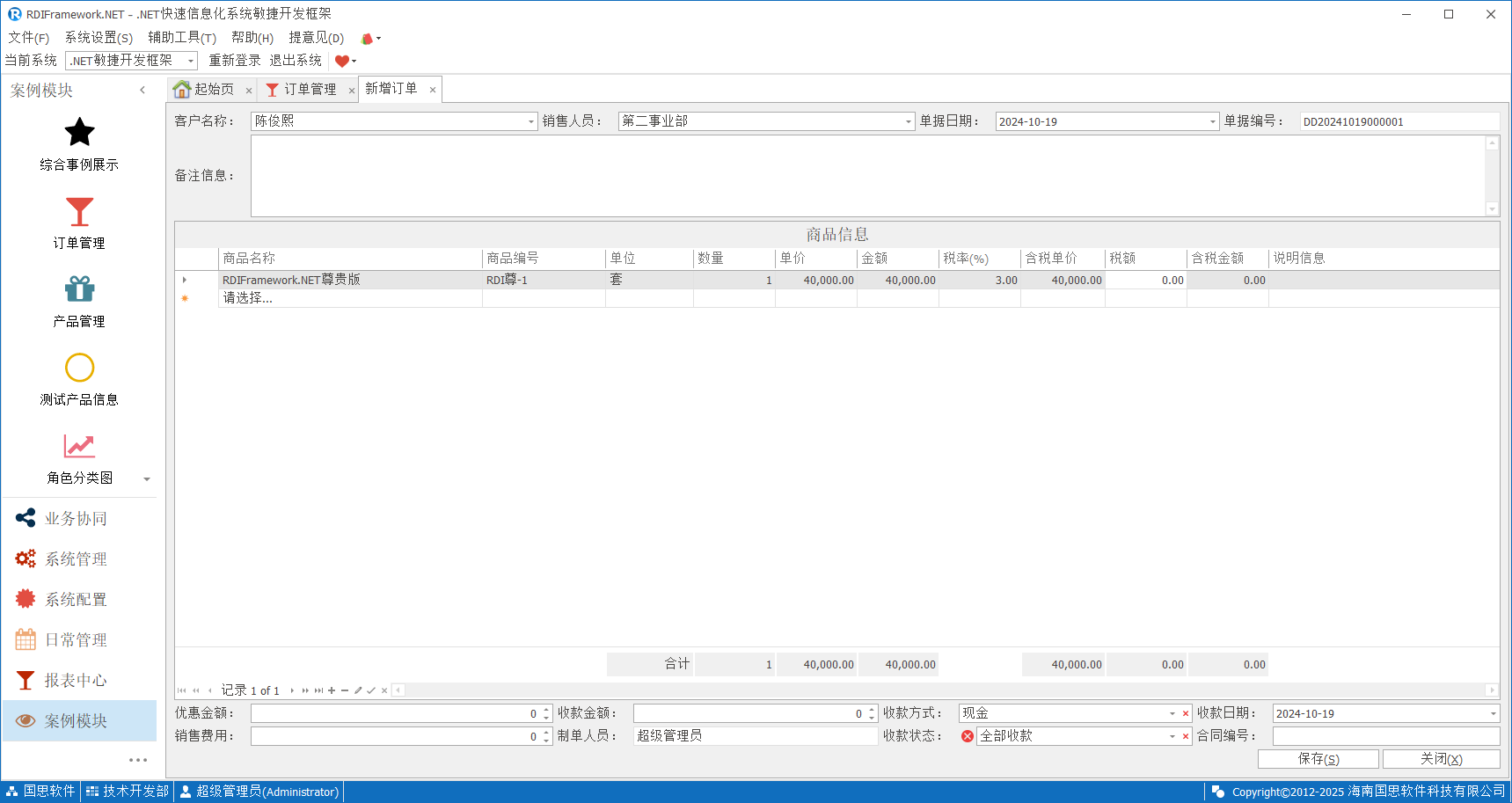Image resolution: width=1512 pixels, height=803 pixels.
Task: Open the 角色分类图 chart icon
Action: click(x=79, y=446)
